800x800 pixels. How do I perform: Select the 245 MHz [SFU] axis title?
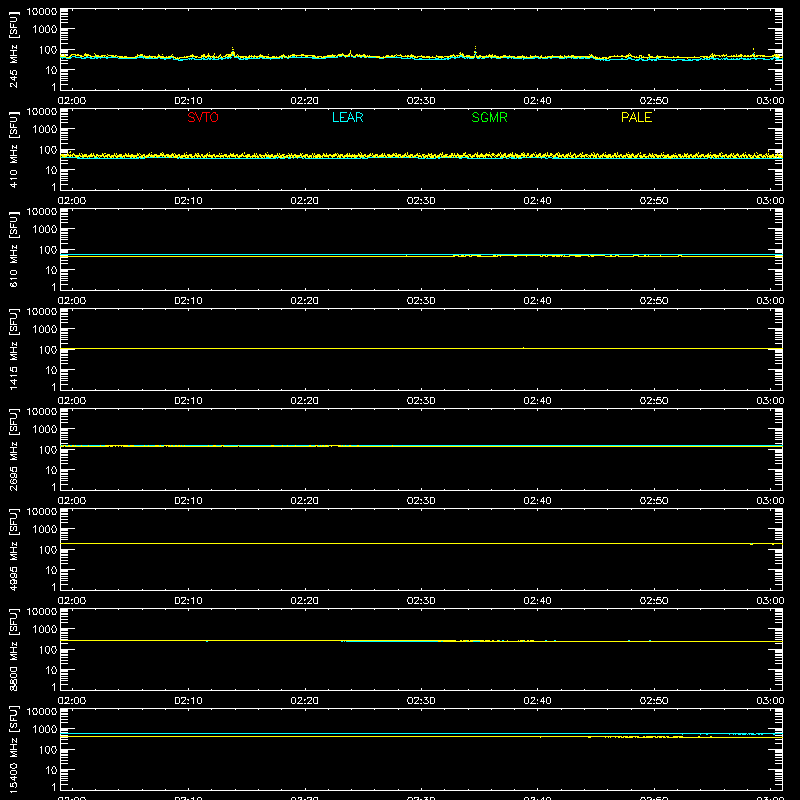pyautogui.click(x=13, y=49)
